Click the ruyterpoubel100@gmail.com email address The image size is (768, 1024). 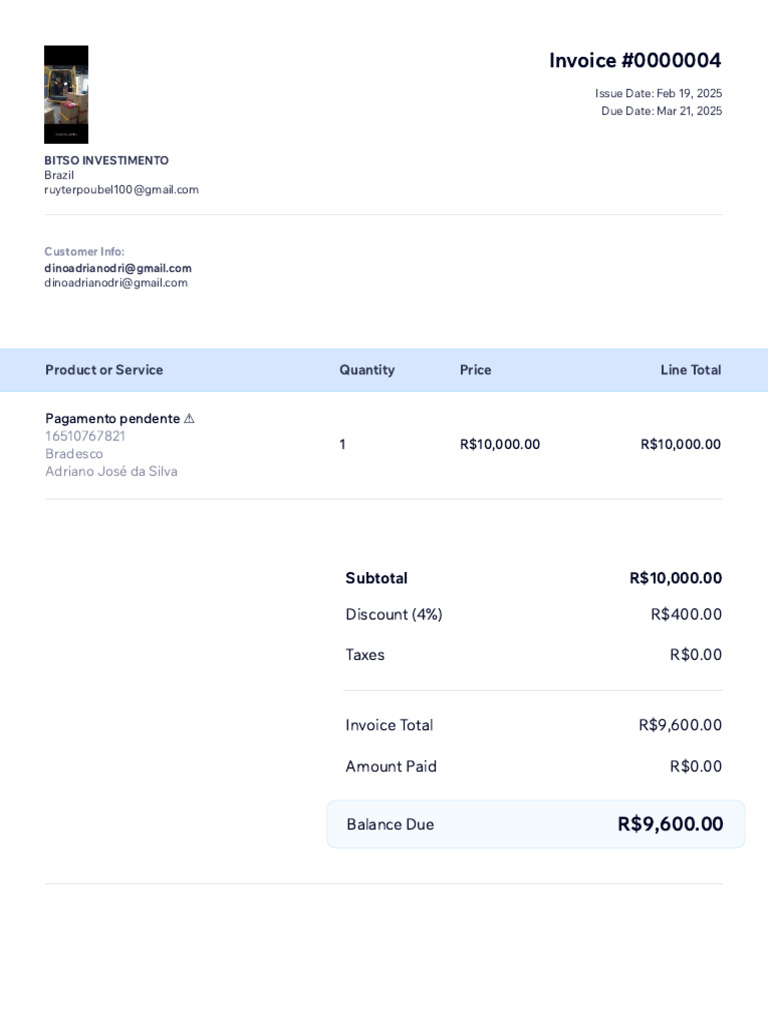coord(121,189)
